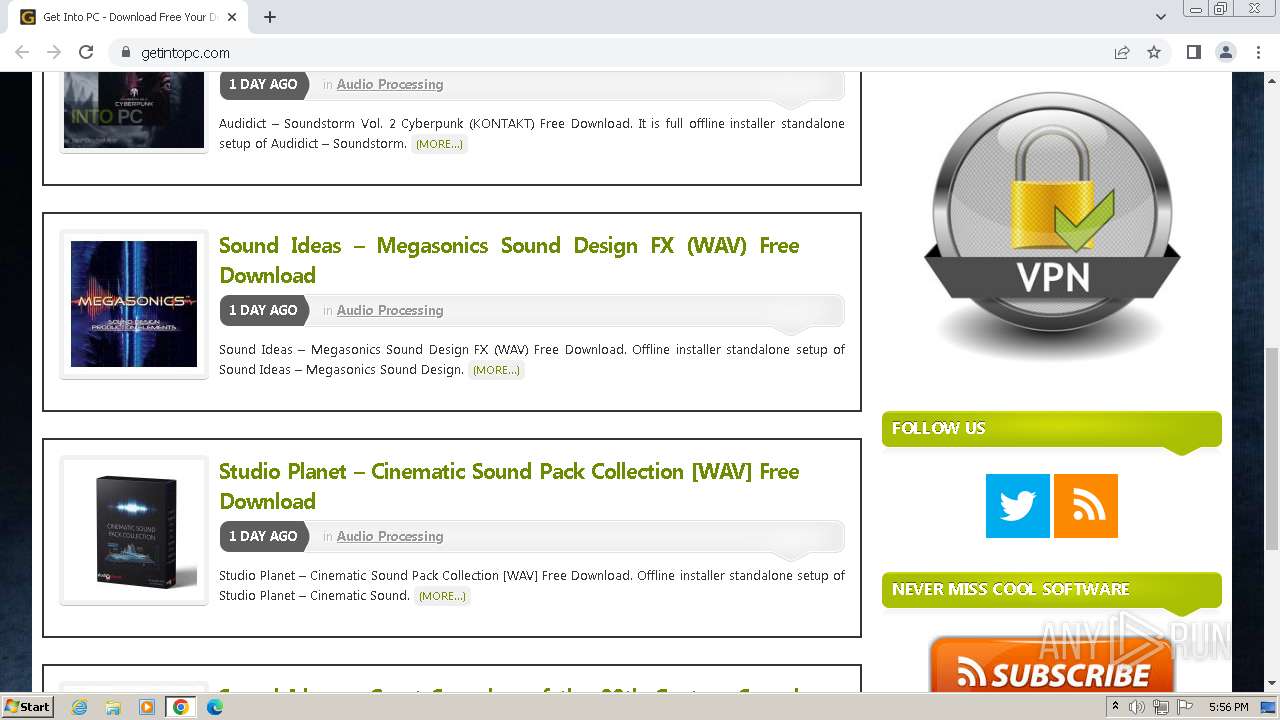Open Audio Processing category under Megasonics post
This screenshot has height=720, width=1280.
390,310
